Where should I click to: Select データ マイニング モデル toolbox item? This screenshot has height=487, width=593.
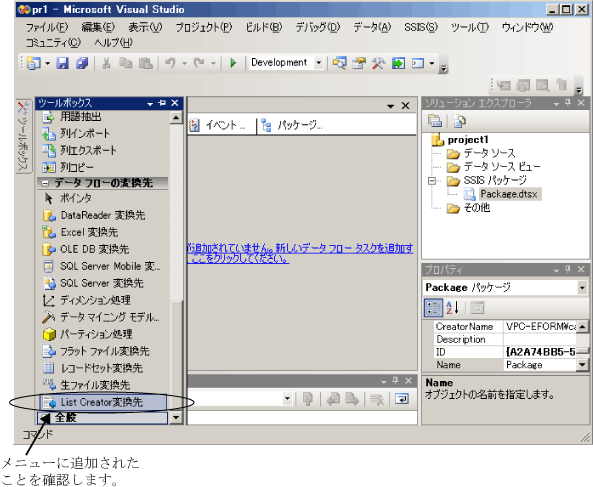tap(103, 317)
